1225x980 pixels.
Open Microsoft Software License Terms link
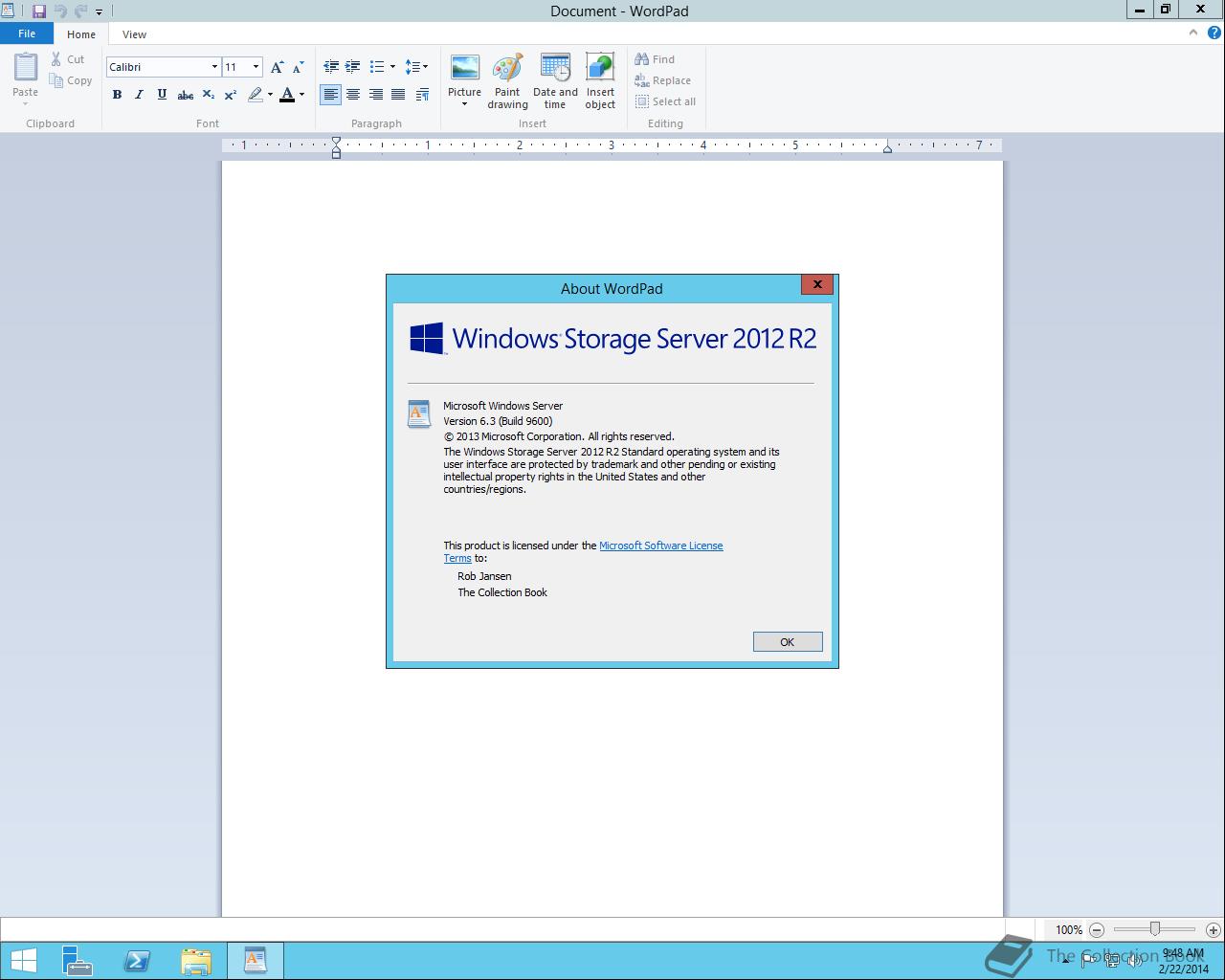point(660,546)
